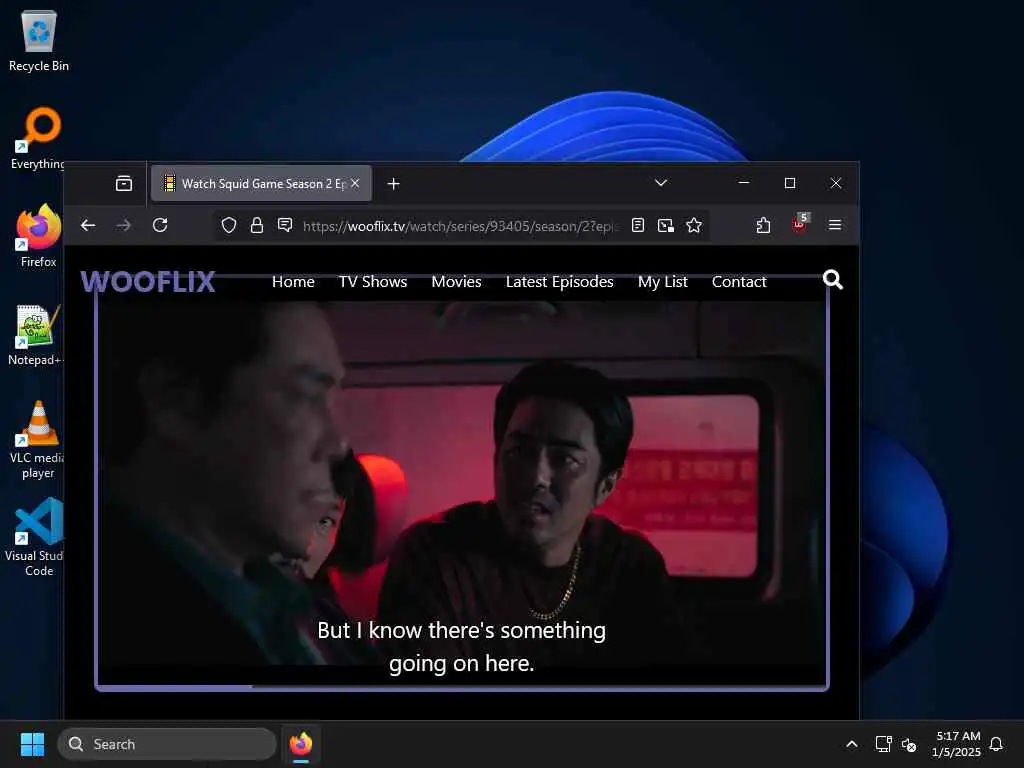Reload the current page
The image size is (1024, 768).
[x=160, y=225]
